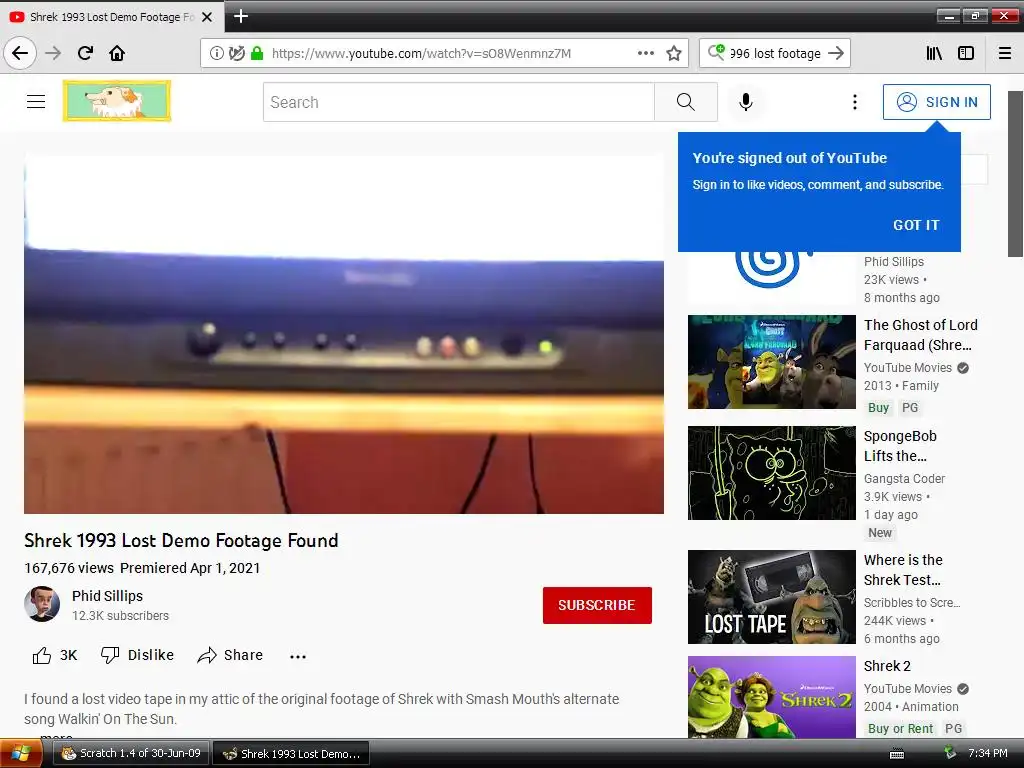Screen dimensions: 1024x768
Task: Open a new tab with plus button
Action: [241, 16]
